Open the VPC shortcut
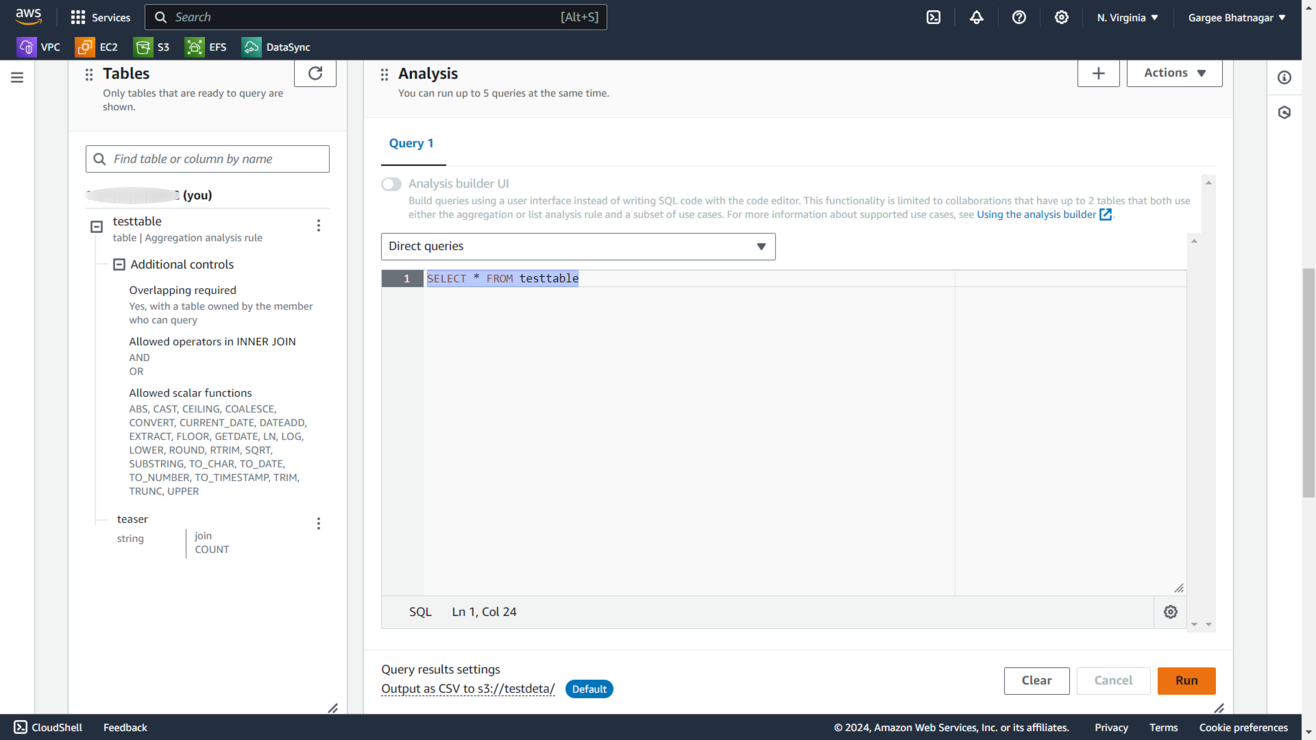This screenshot has height=740, width=1316. (x=38, y=47)
